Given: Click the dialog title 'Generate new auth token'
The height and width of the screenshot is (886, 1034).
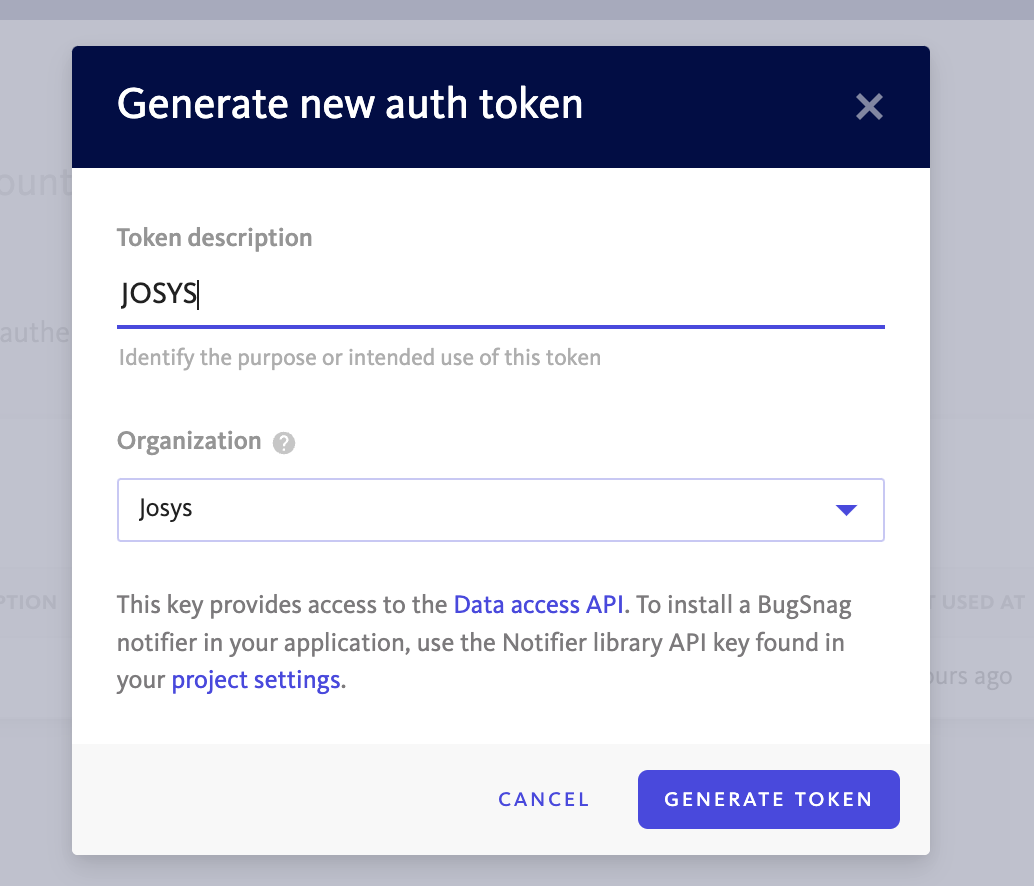Looking at the screenshot, I should point(350,104).
